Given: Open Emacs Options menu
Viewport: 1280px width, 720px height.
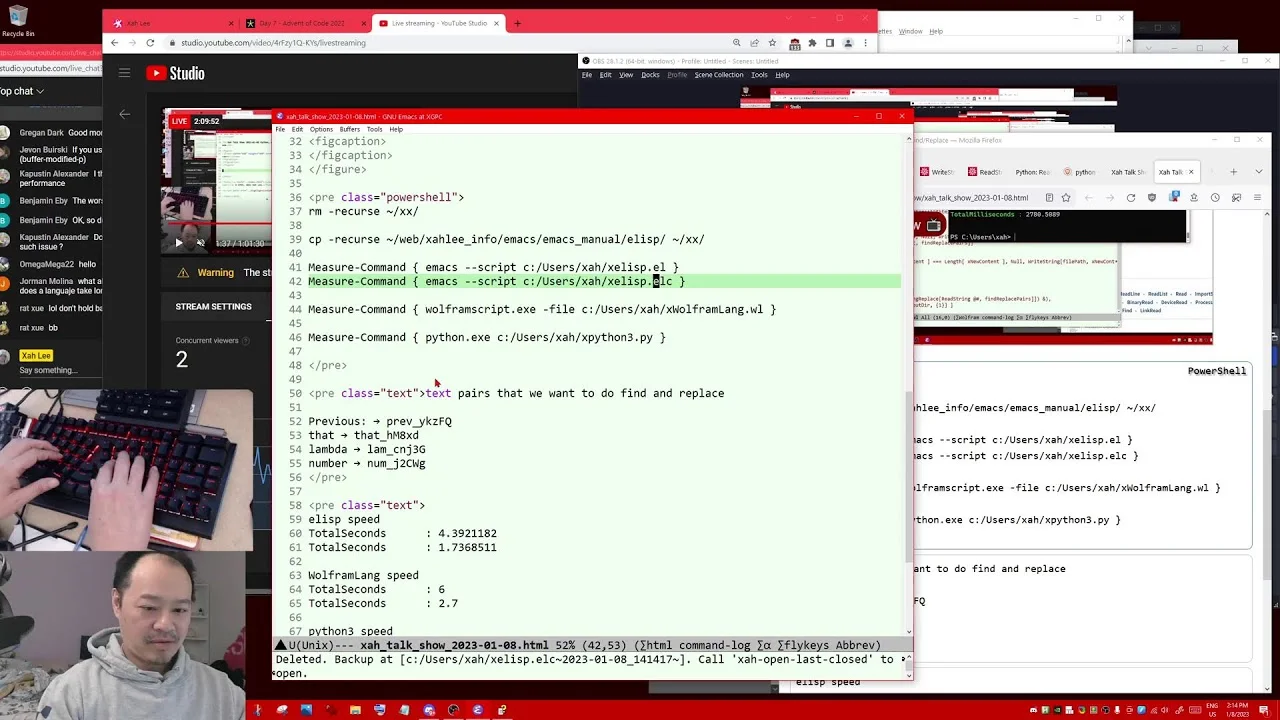Looking at the screenshot, I should 321,129.
